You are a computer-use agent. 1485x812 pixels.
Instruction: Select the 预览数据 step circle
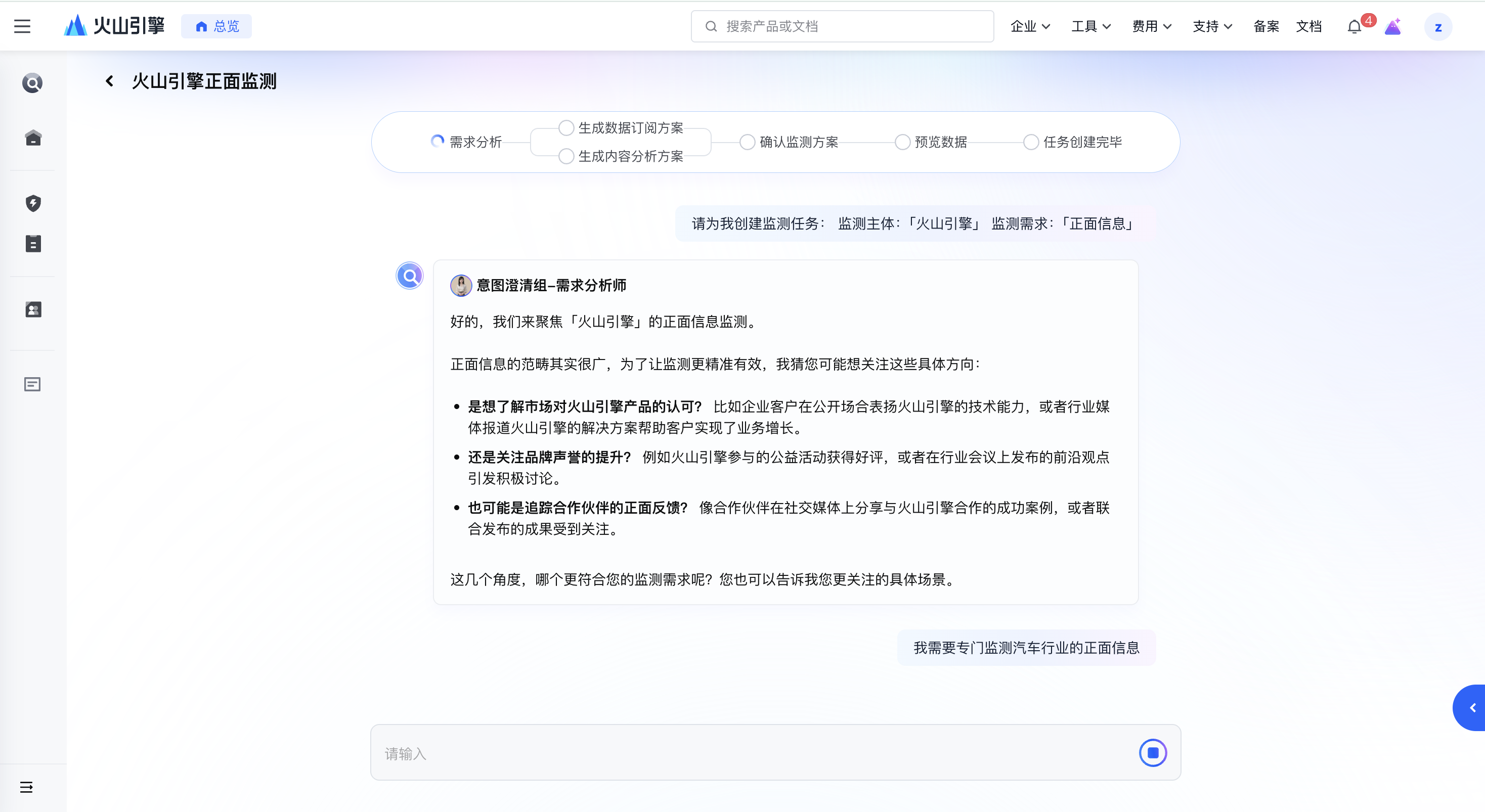click(x=902, y=142)
